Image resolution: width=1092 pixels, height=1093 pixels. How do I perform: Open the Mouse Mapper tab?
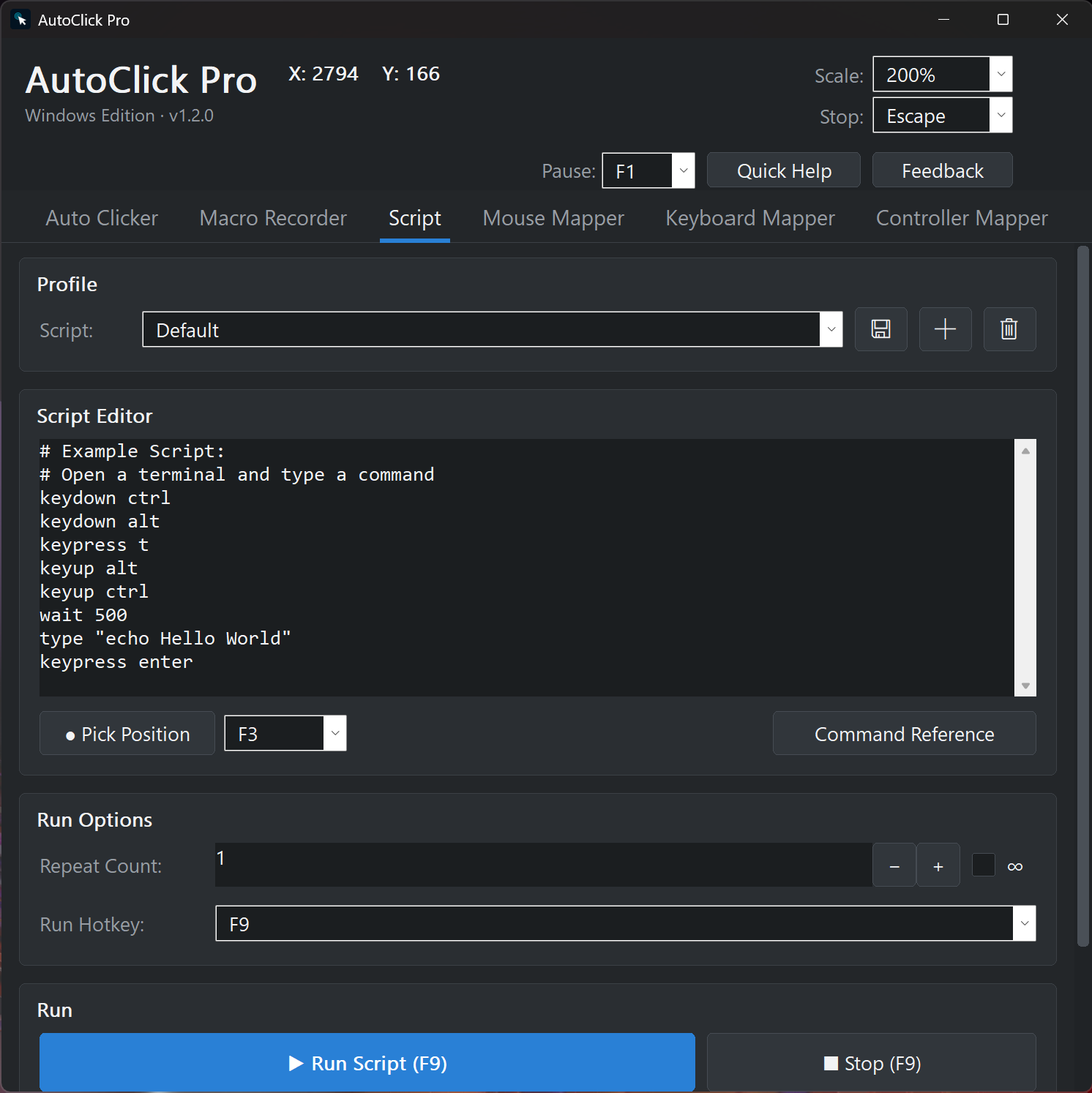click(553, 218)
